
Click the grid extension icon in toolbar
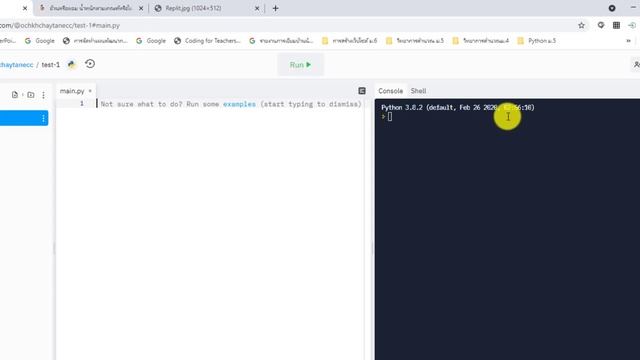(x=616, y=25)
